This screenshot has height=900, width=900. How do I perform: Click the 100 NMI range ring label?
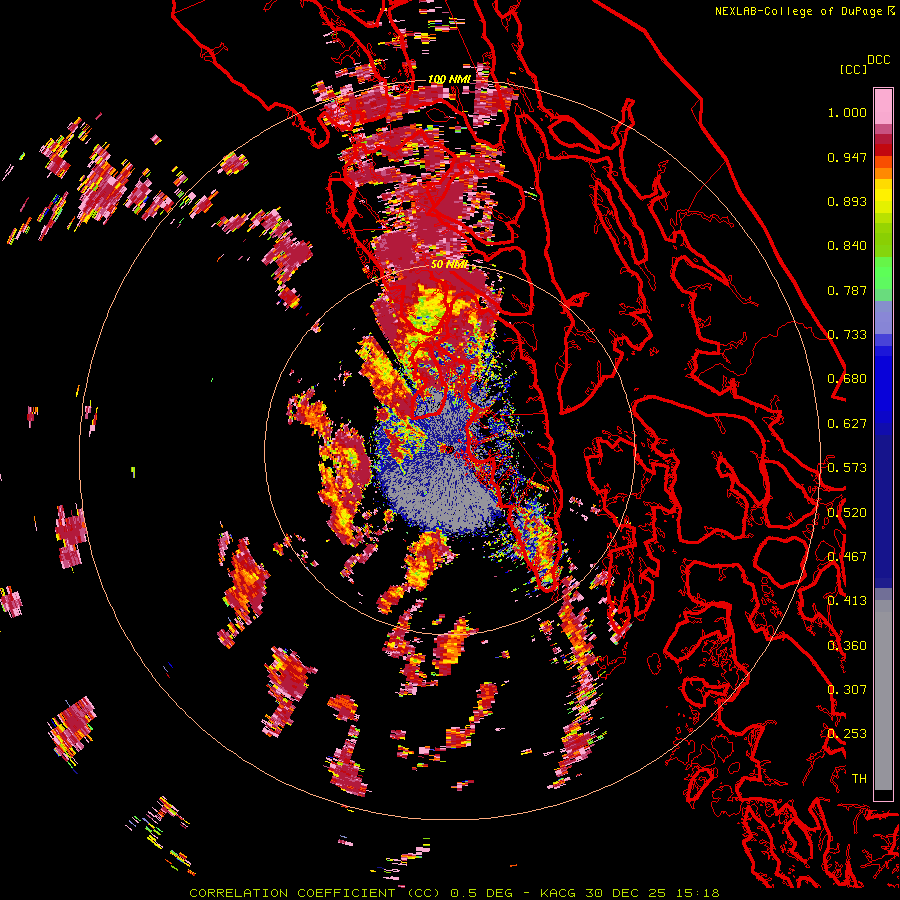(x=449, y=79)
